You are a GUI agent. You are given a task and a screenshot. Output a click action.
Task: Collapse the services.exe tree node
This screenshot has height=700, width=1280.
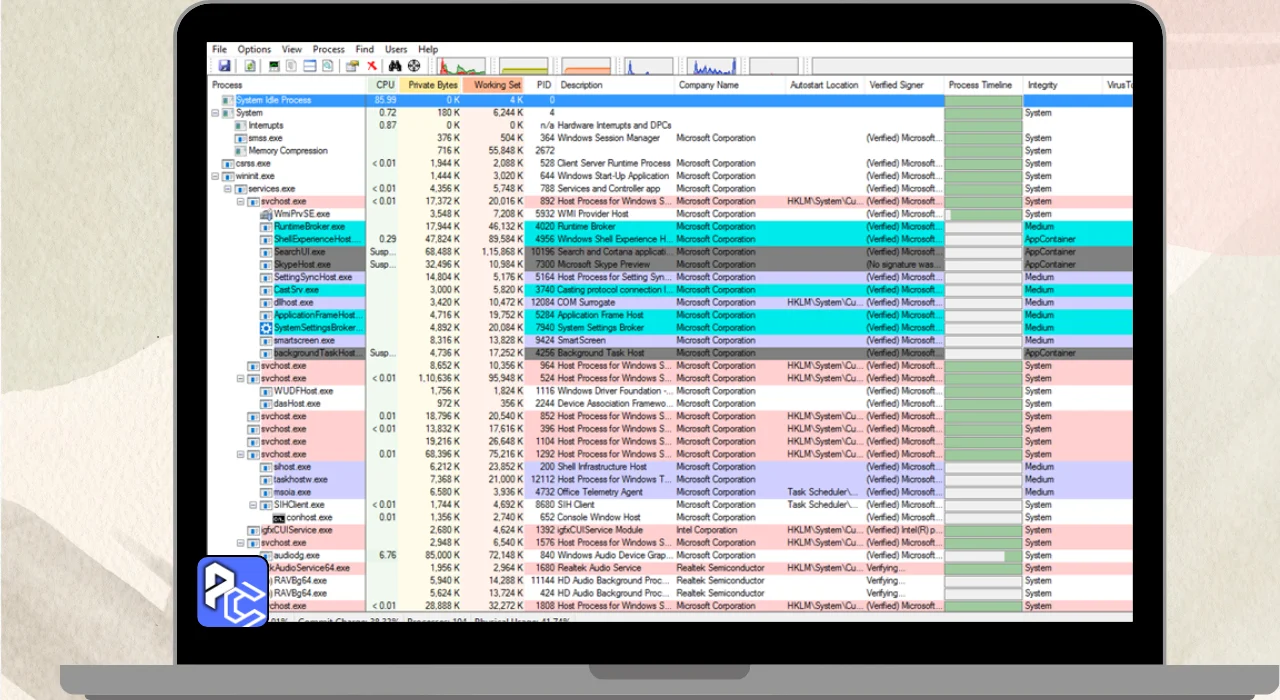228,189
